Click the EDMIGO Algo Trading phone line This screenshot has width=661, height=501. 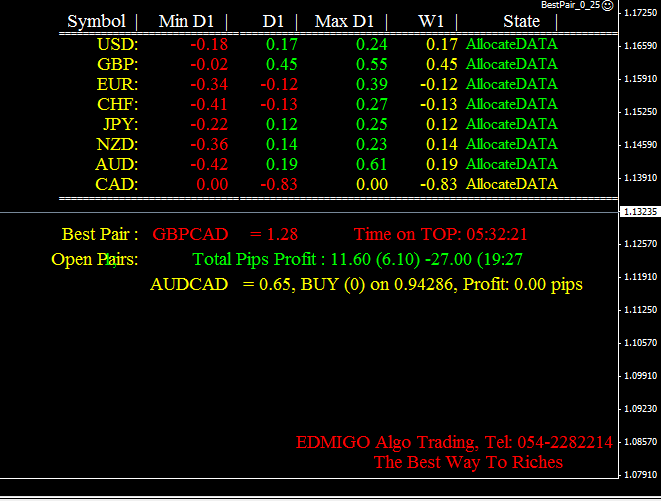(x=454, y=442)
